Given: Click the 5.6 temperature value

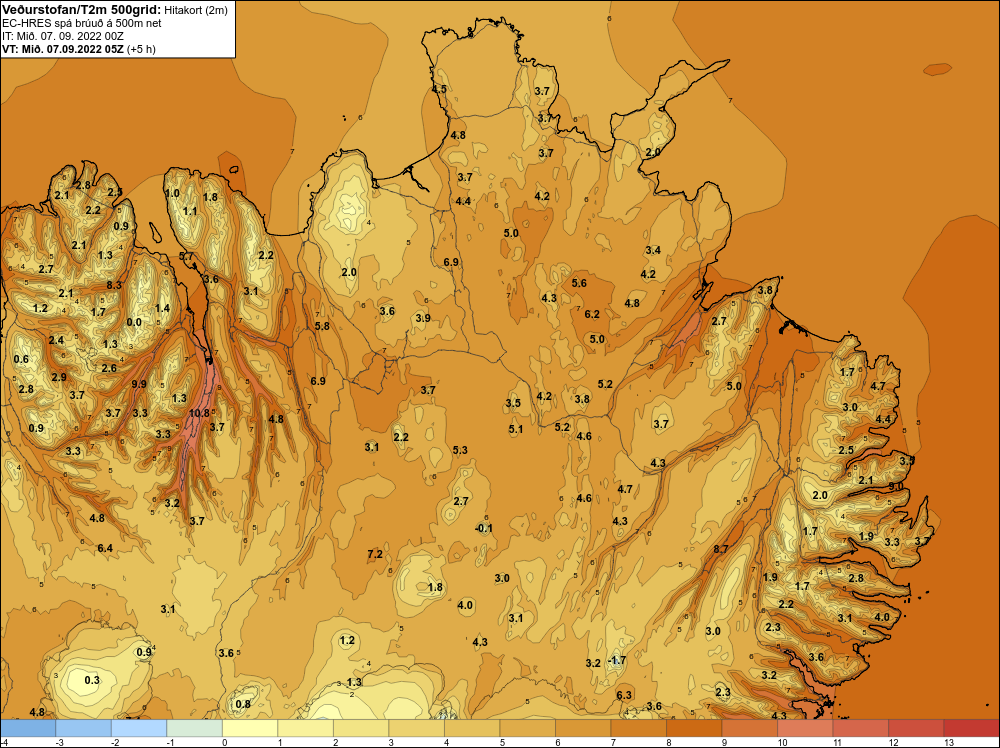Looking at the screenshot, I should (x=579, y=283).
